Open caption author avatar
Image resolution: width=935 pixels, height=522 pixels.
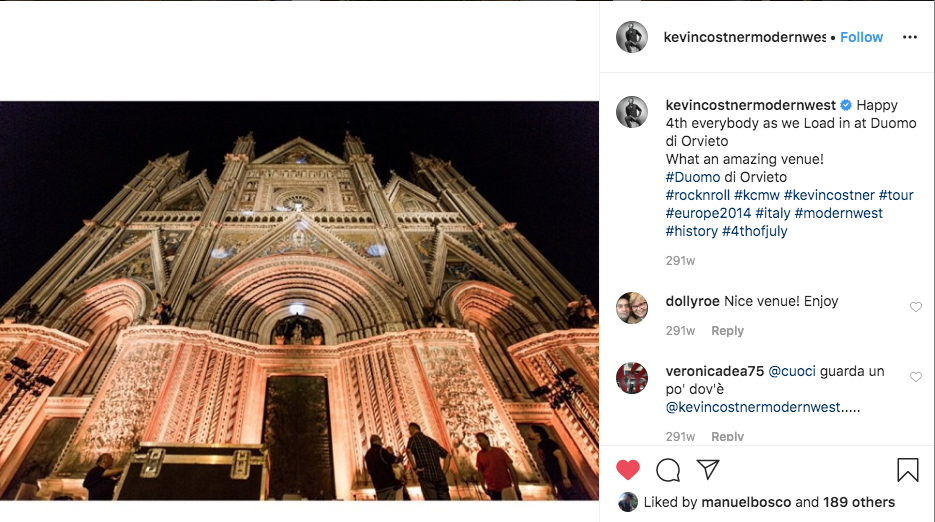(x=632, y=112)
